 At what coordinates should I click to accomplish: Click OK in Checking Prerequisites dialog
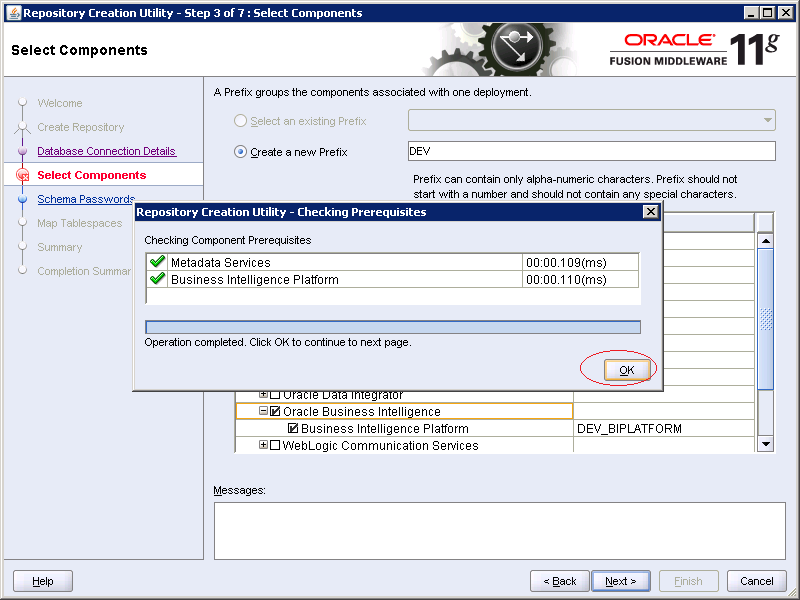click(627, 370)
